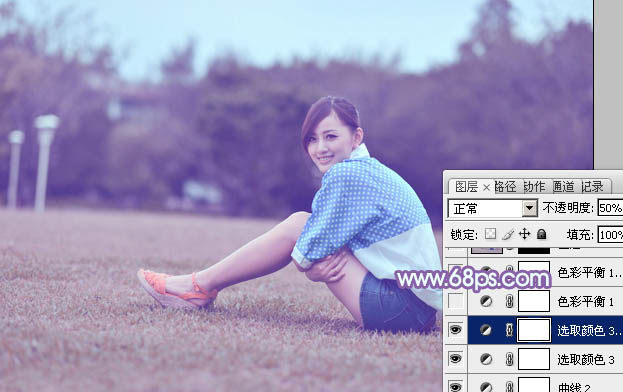Toggle lock image pixels brush icon
This screenshot has width=623, height=392.
pos(508,234)
